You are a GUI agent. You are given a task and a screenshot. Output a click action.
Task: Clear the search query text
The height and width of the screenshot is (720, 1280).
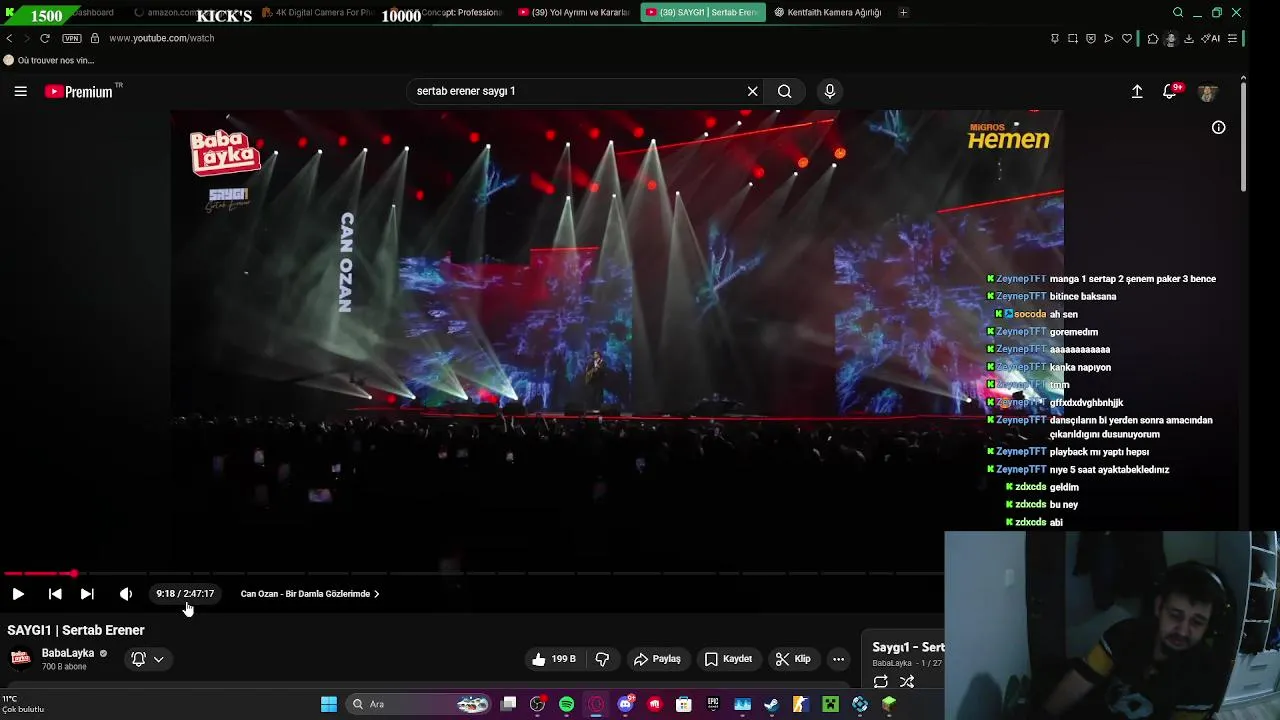(x=753, y=91)
